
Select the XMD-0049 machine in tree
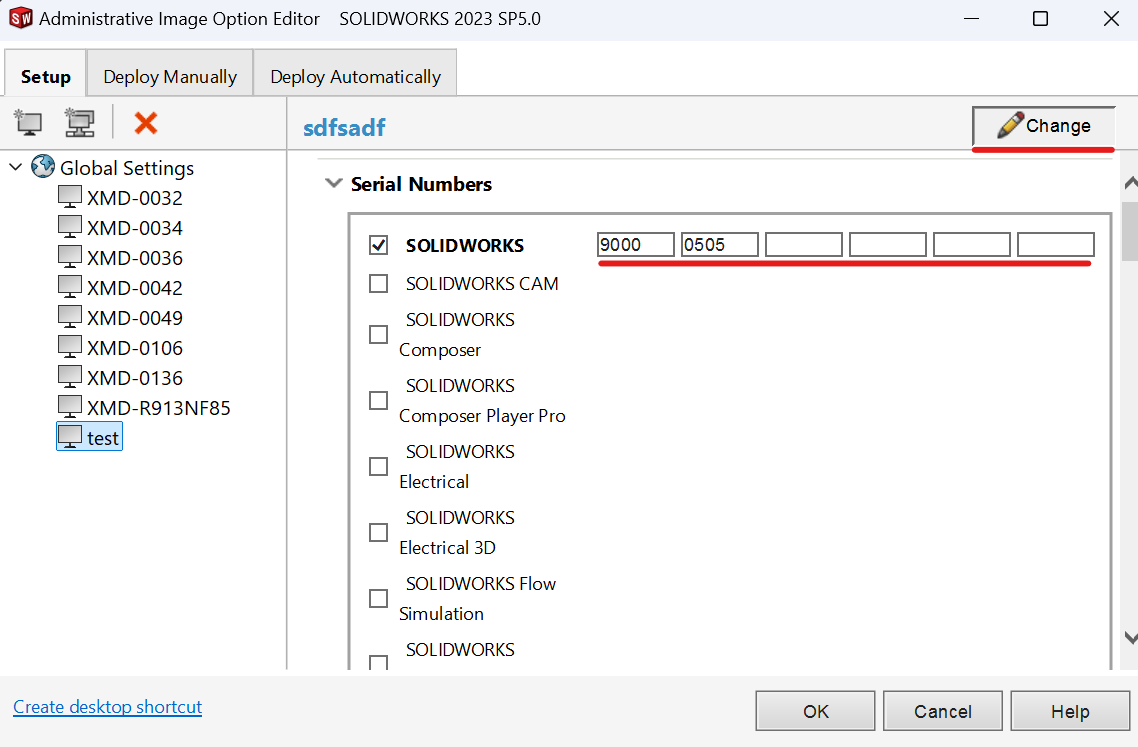pos(134,318)
